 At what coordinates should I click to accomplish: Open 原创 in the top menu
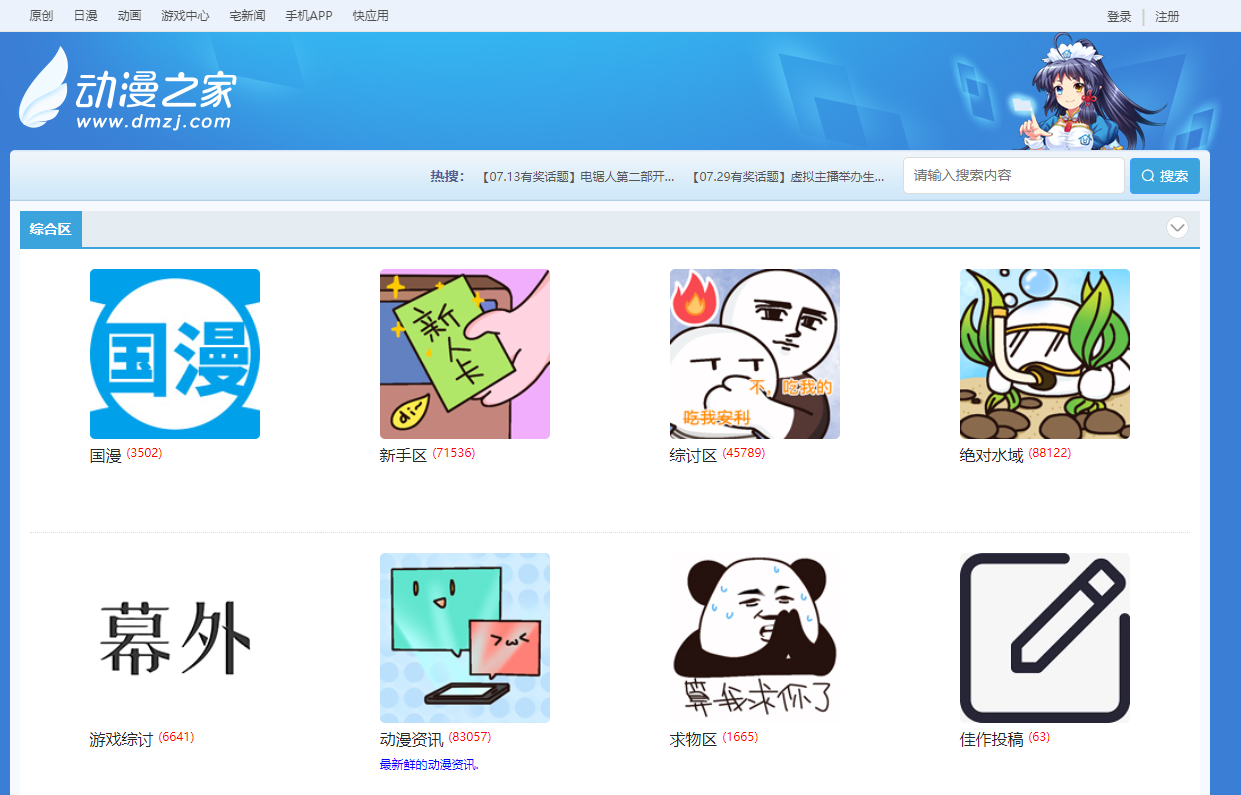point(41,16)
